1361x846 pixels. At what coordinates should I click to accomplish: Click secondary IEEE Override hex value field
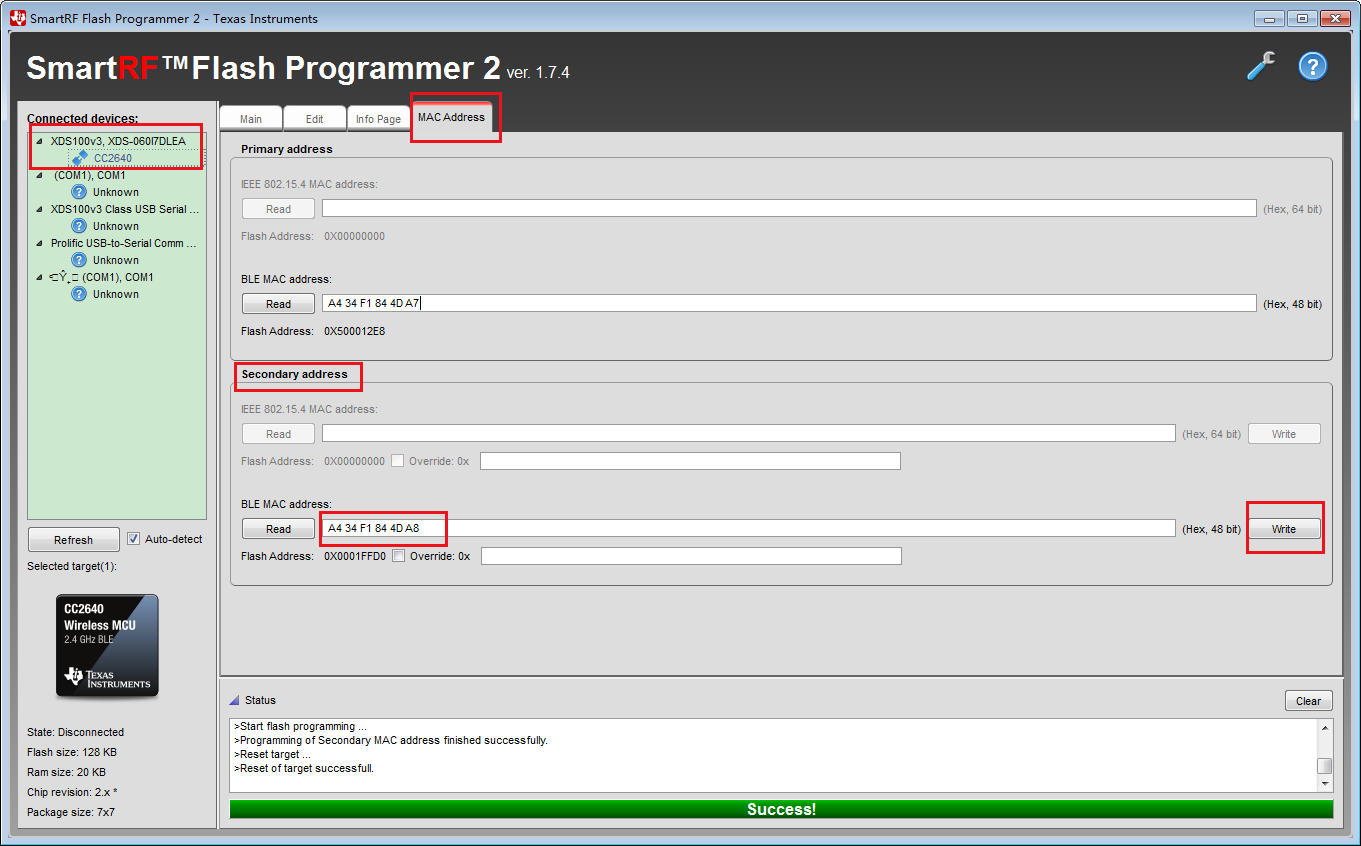(x=690, y=461)
